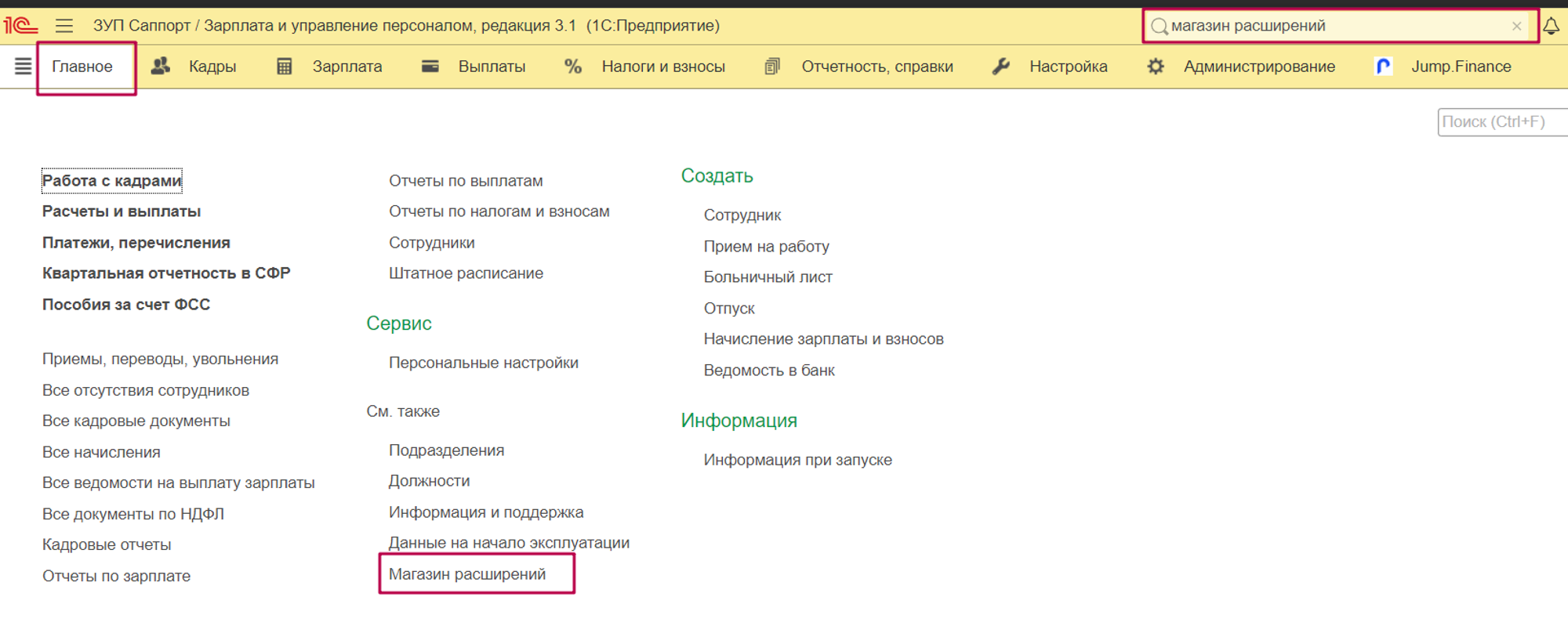Select the Главное tab
Screen dimensions: 1568x622
coord(82,67)
